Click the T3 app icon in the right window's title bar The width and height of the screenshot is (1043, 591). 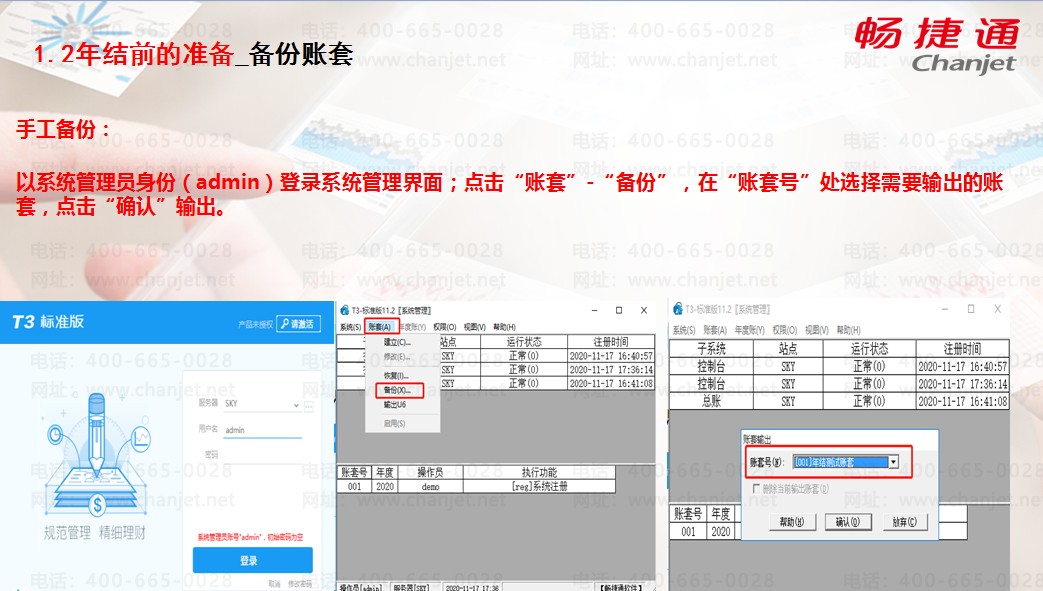coord(678,309)
